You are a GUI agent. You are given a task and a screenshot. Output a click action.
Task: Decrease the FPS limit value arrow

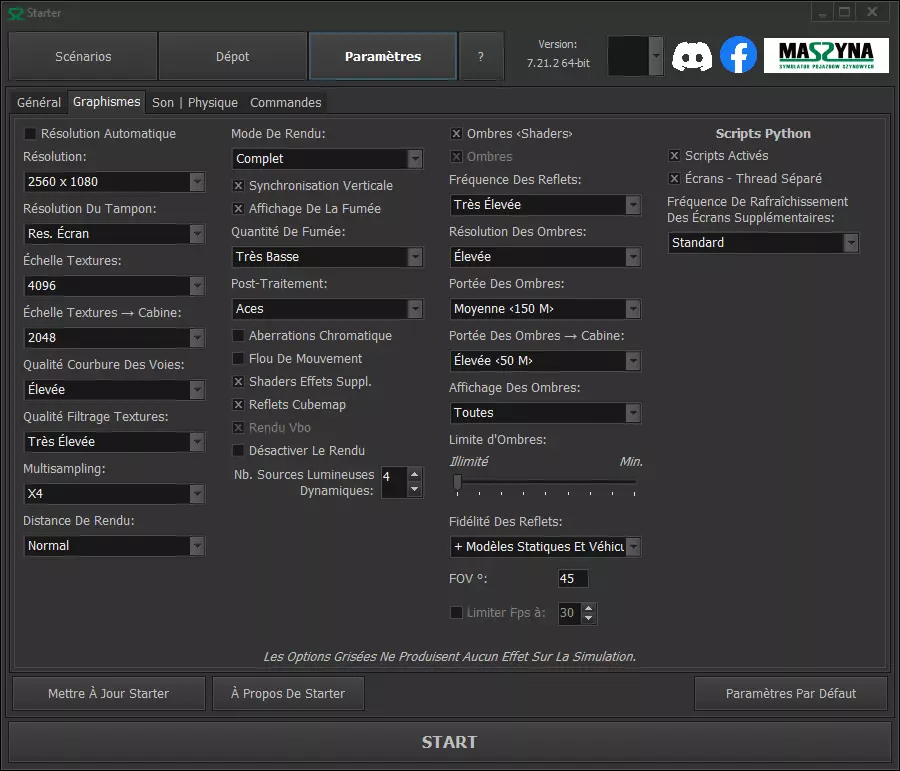point(588,618)
